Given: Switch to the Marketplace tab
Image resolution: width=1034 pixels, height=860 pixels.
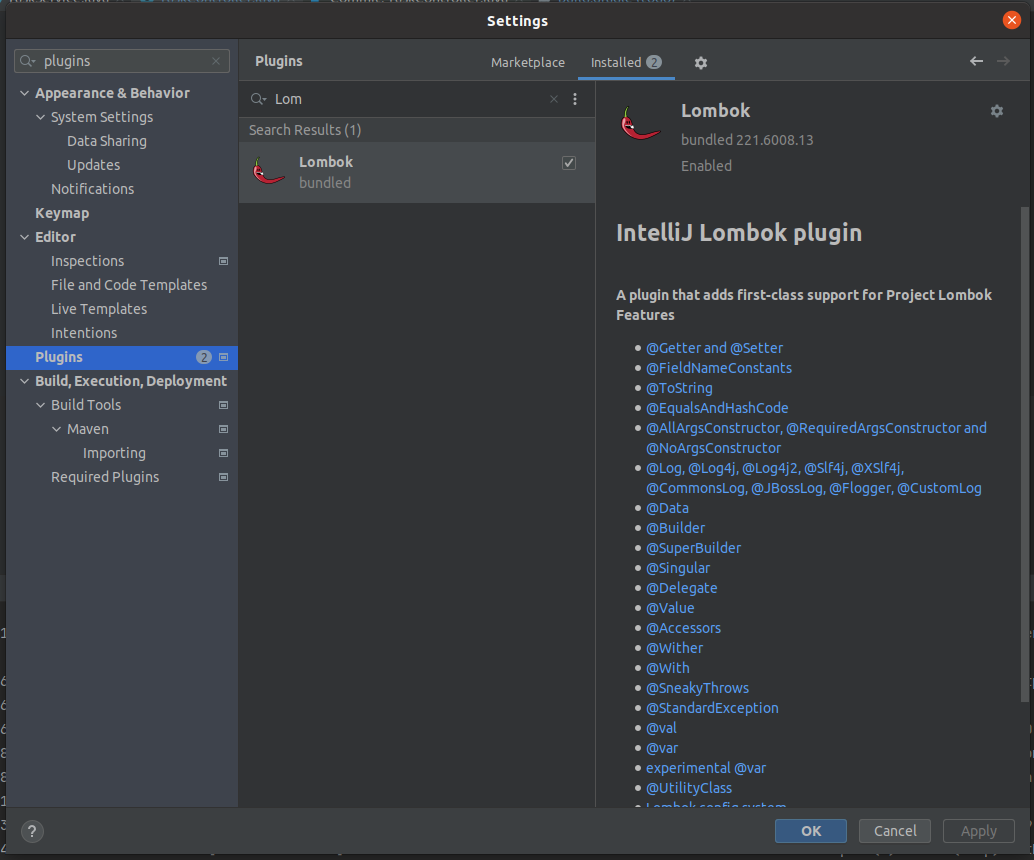Looking at the screenshot, I should pyautogui.click(x=527, y=62).
